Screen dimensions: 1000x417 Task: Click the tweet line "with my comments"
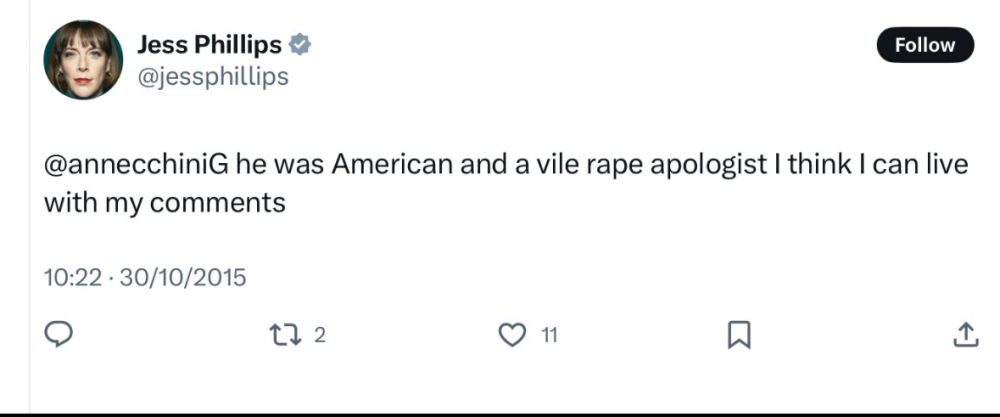tap(165, 202)
